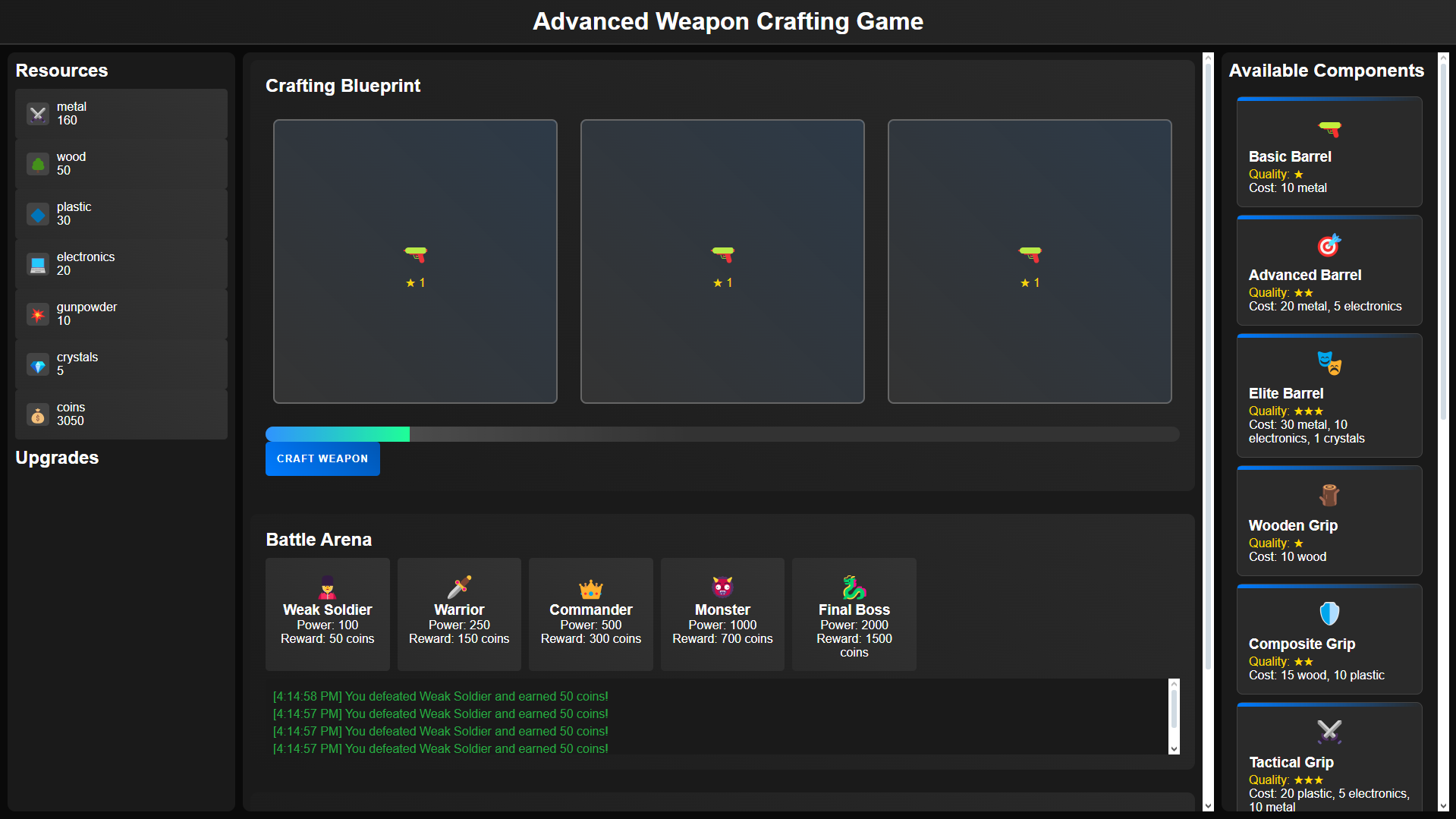
Task: Click the electronics laptop icon
Action: point(38,264)
